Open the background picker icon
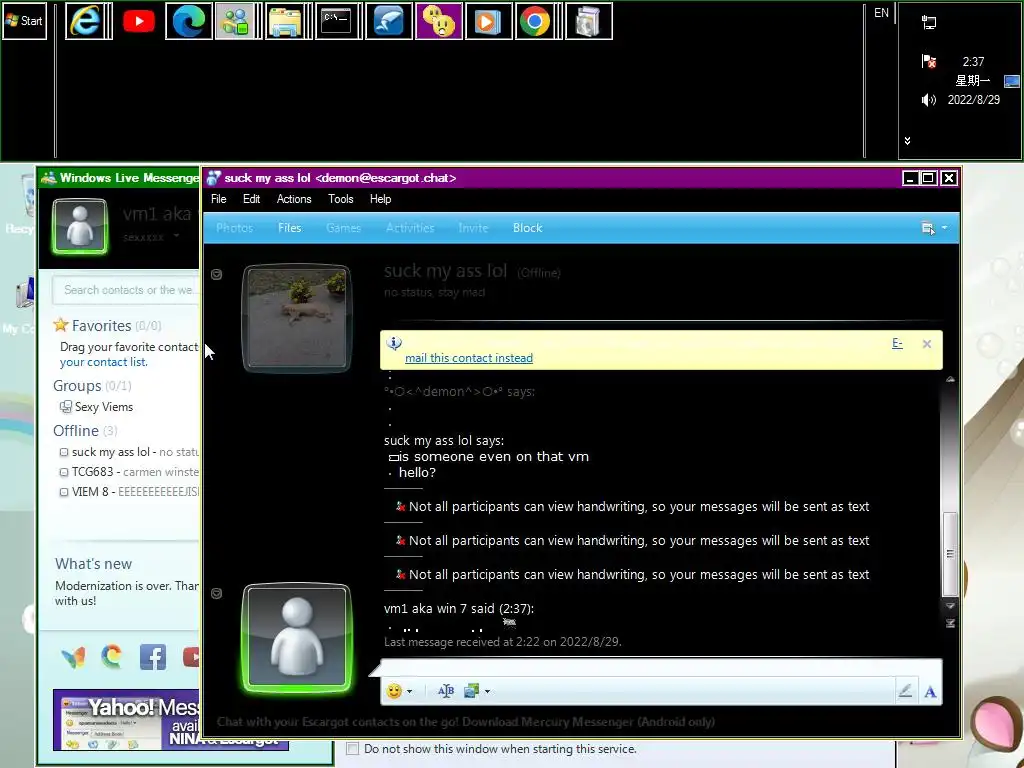Image resolution: width=1024 pixels, height=768 pixels. [472, 691]
